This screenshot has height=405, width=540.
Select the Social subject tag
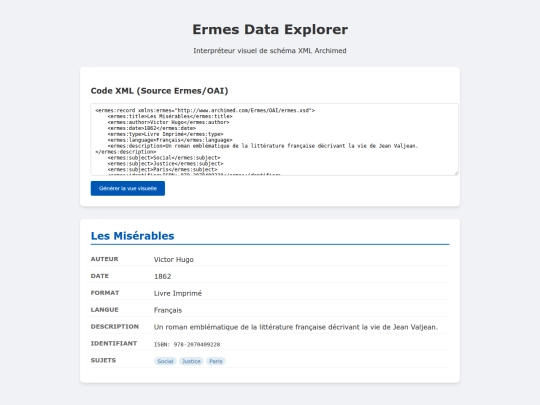tap(165, 361)
